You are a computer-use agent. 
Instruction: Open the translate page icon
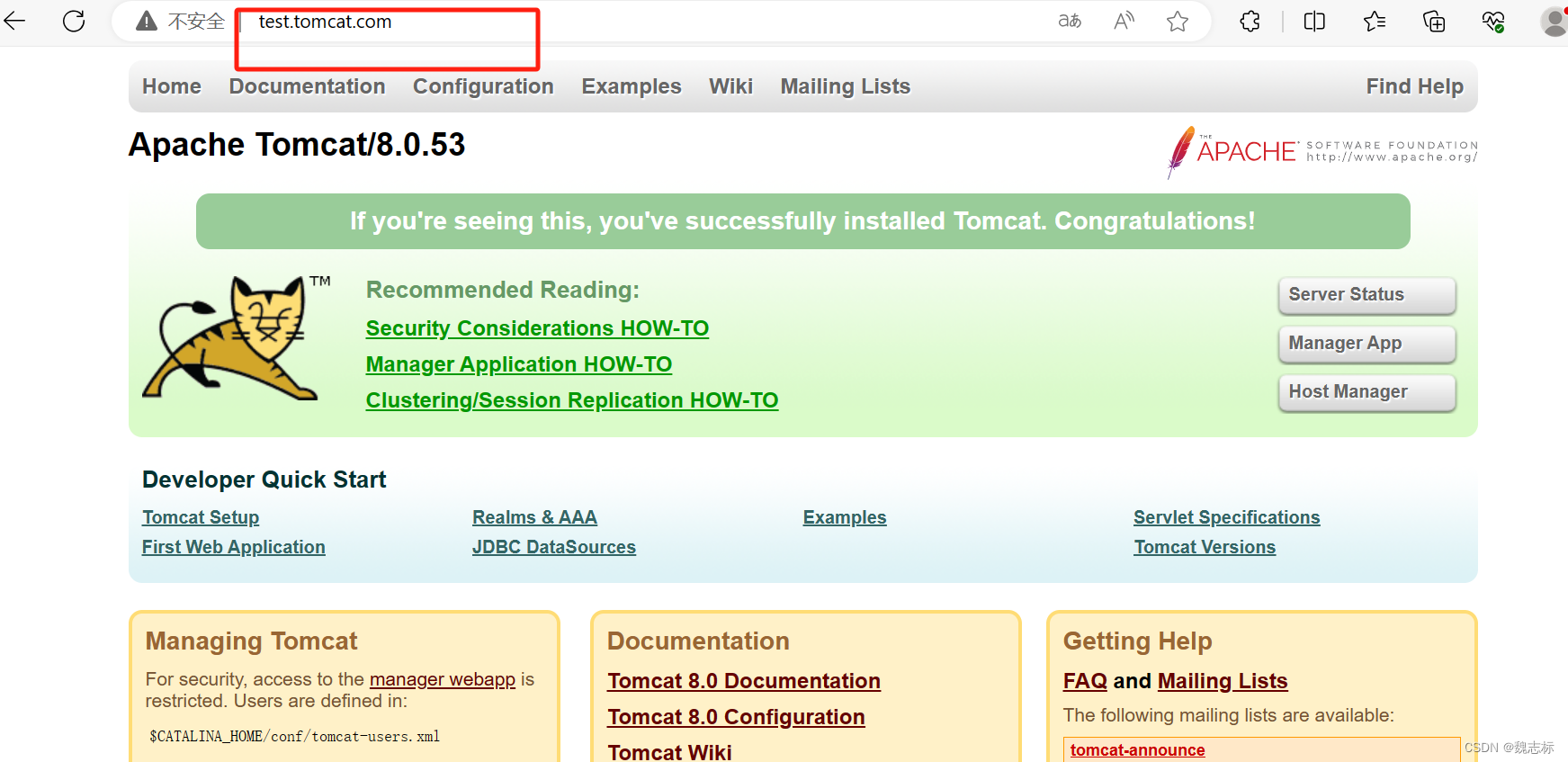click(x=1070, y=21)
